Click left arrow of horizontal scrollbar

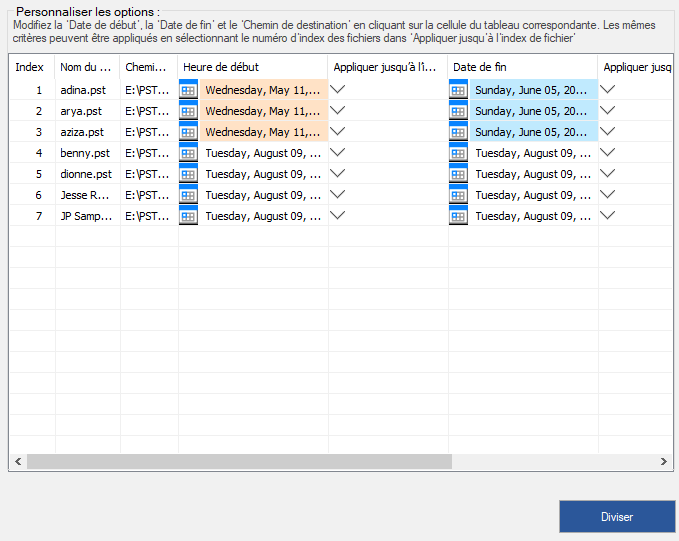[17, 462]
